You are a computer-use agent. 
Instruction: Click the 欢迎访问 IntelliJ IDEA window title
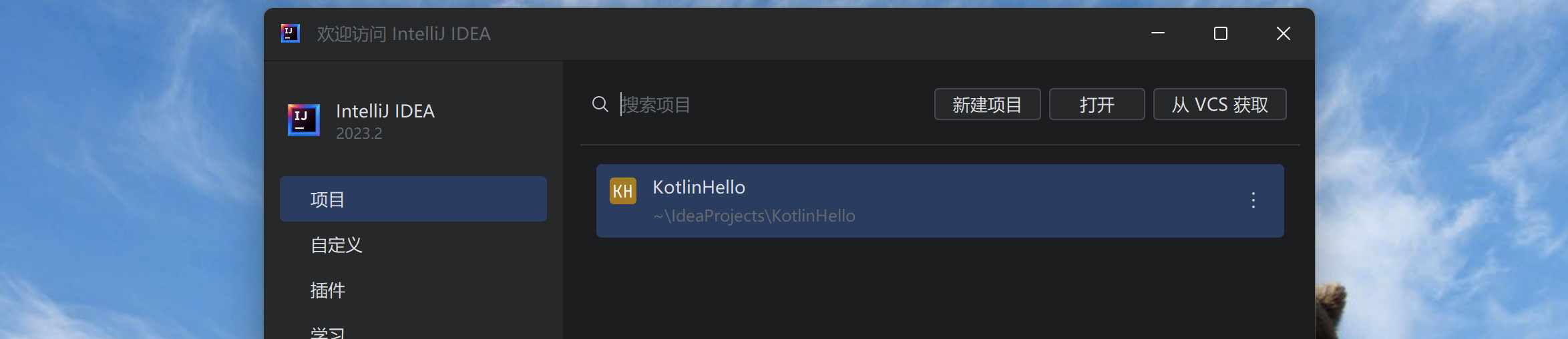pyautogui.click(x=403, y=33)
